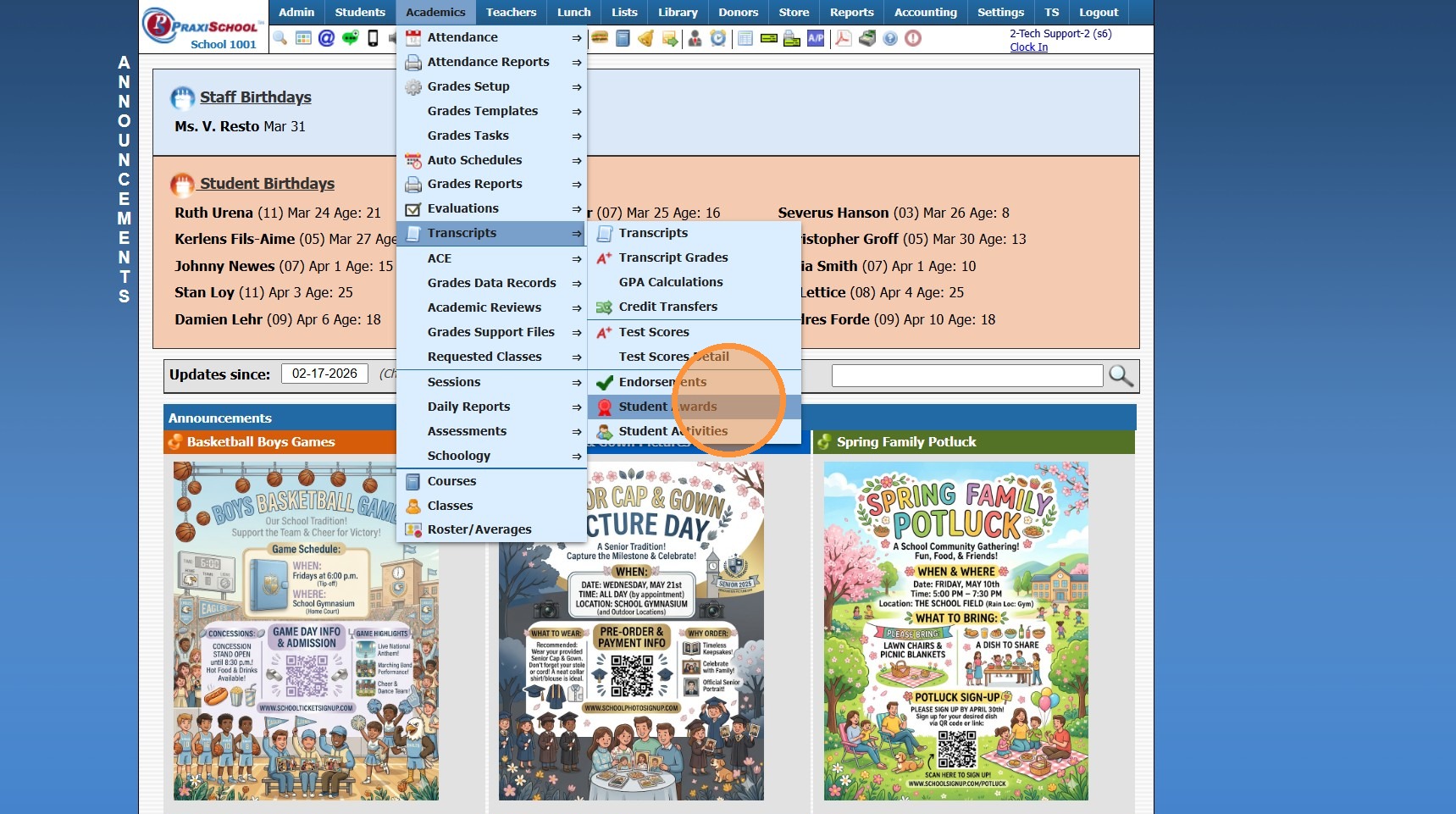This screenshot has height=814, width=1456.
Task: Open the Spring Family Potluck poster
Action: pos(956,631)
